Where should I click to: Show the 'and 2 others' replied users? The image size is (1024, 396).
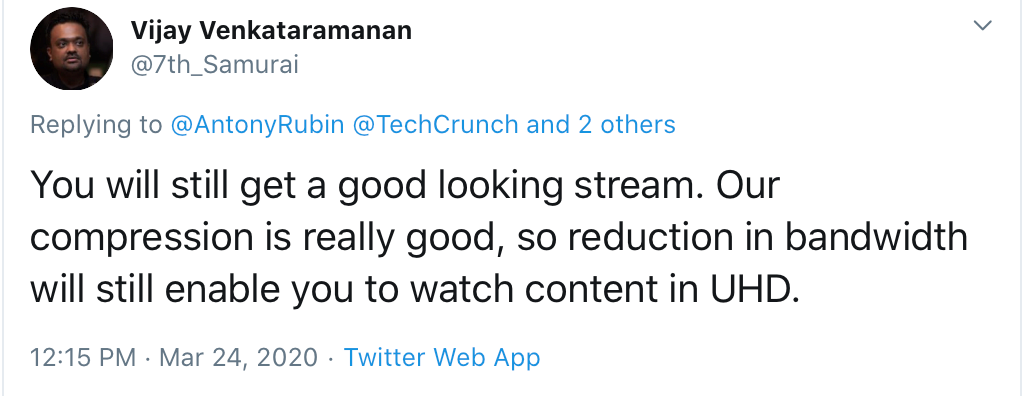[601, 124]
